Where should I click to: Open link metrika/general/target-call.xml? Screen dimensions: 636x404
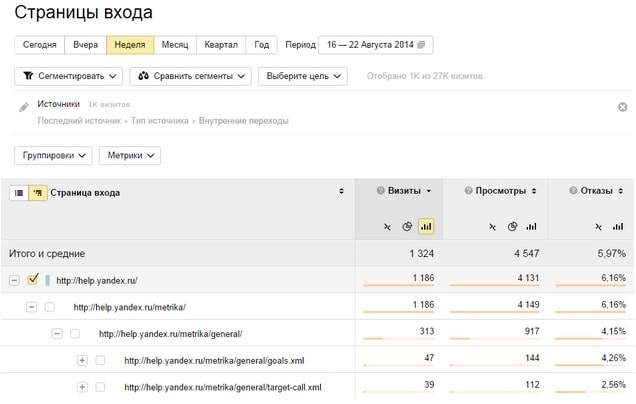(223, 388)
